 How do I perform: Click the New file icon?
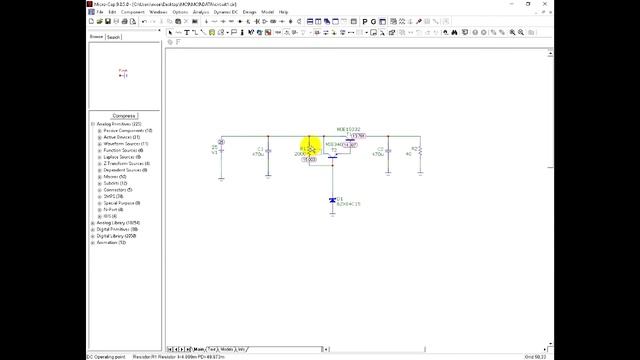pyautogui.click(x=91, y=21)
